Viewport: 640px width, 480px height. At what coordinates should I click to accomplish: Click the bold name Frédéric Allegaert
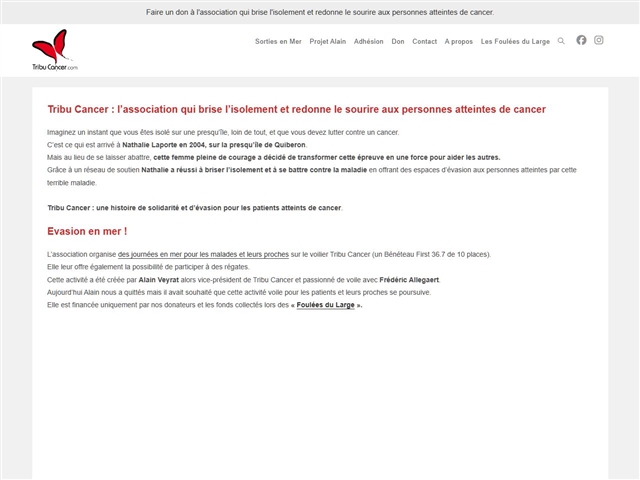tap(409, 280)
